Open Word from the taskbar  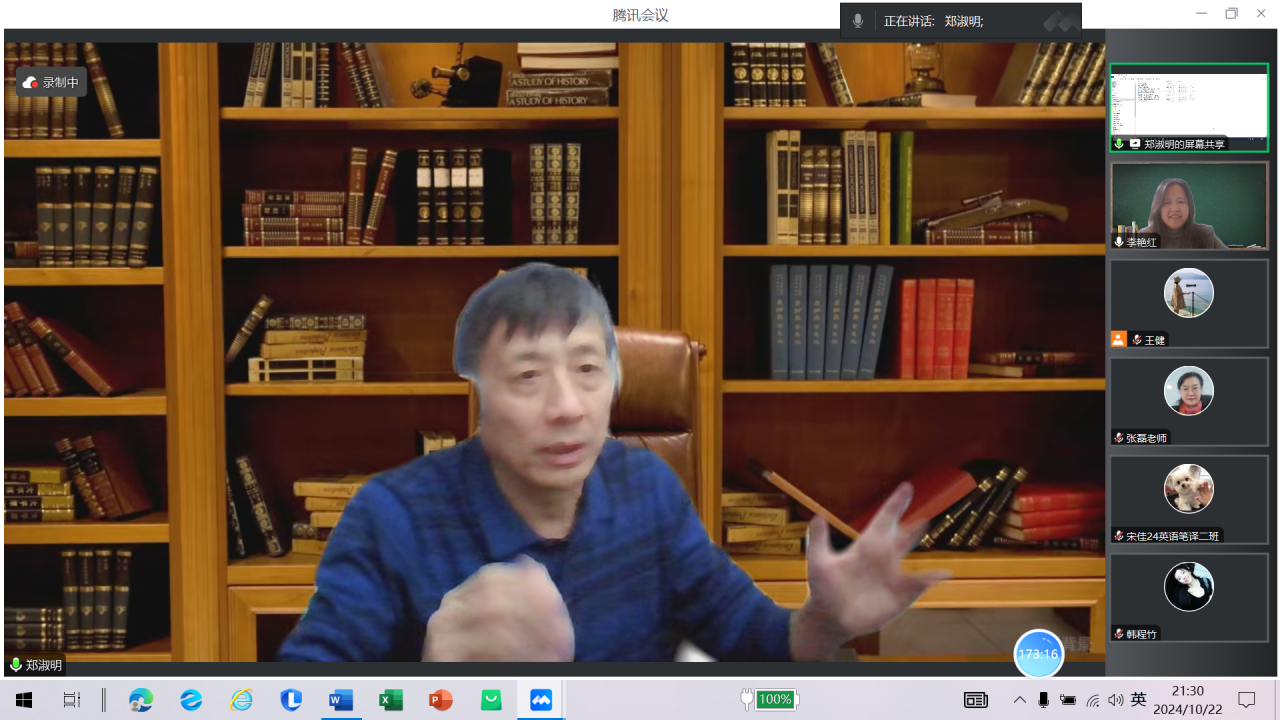pos(341,700)
